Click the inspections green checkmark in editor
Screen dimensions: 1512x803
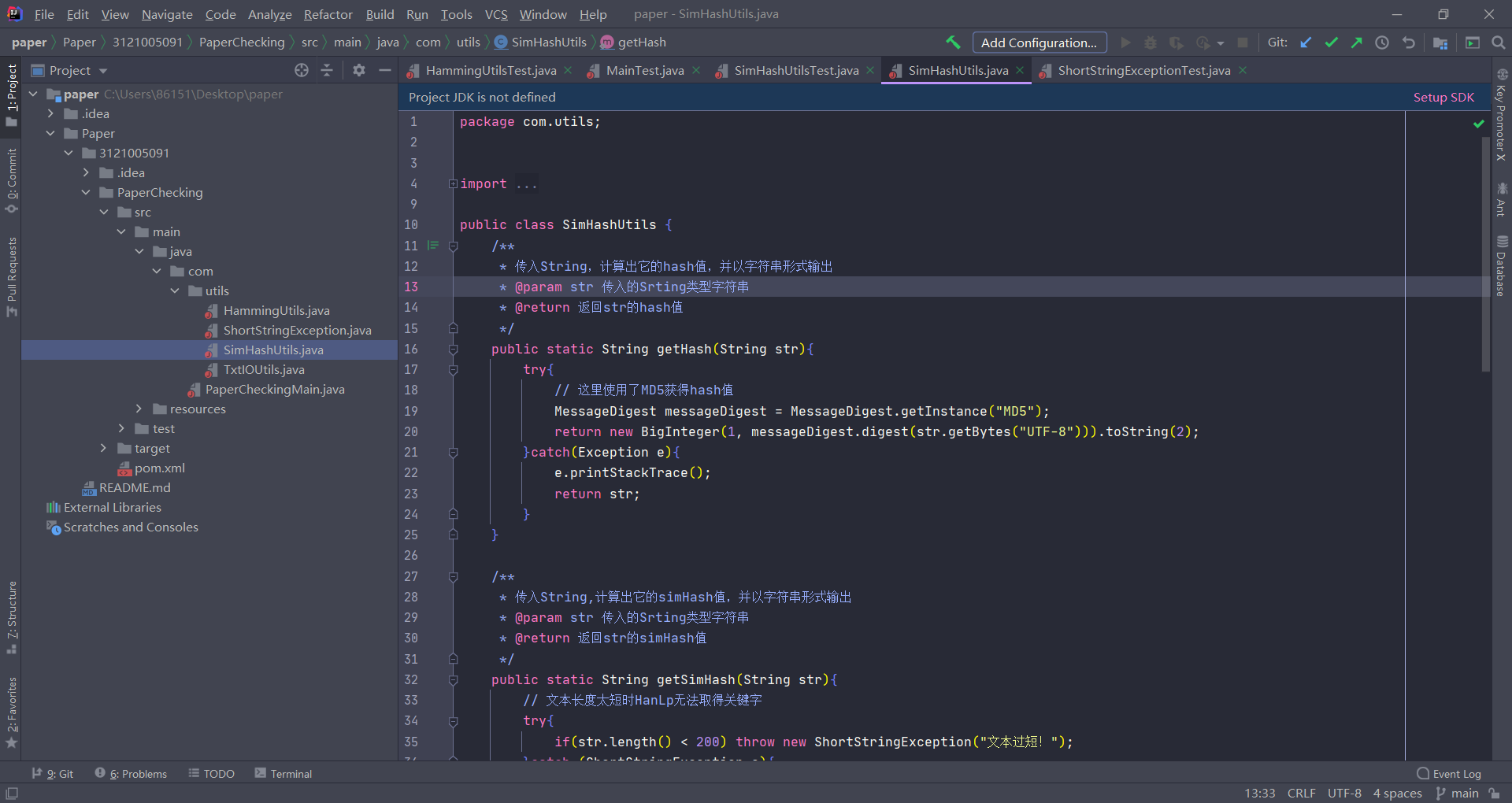1479,124
